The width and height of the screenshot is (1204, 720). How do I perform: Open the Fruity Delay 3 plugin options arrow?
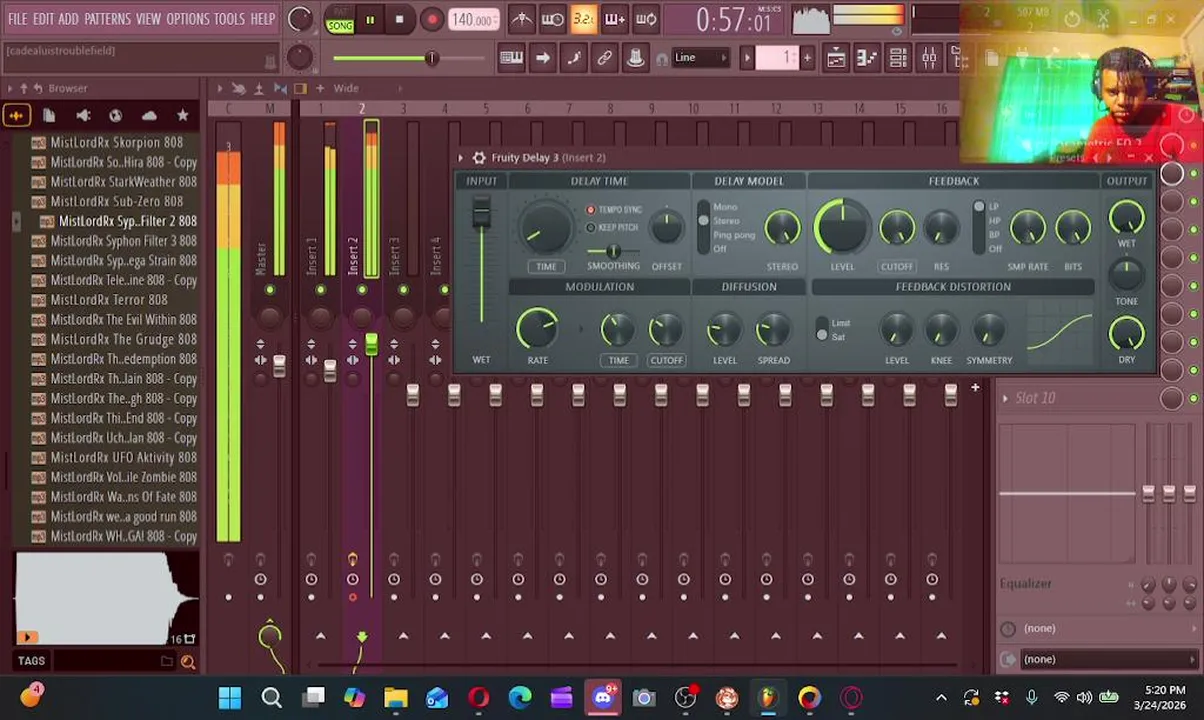coord(461,158)
